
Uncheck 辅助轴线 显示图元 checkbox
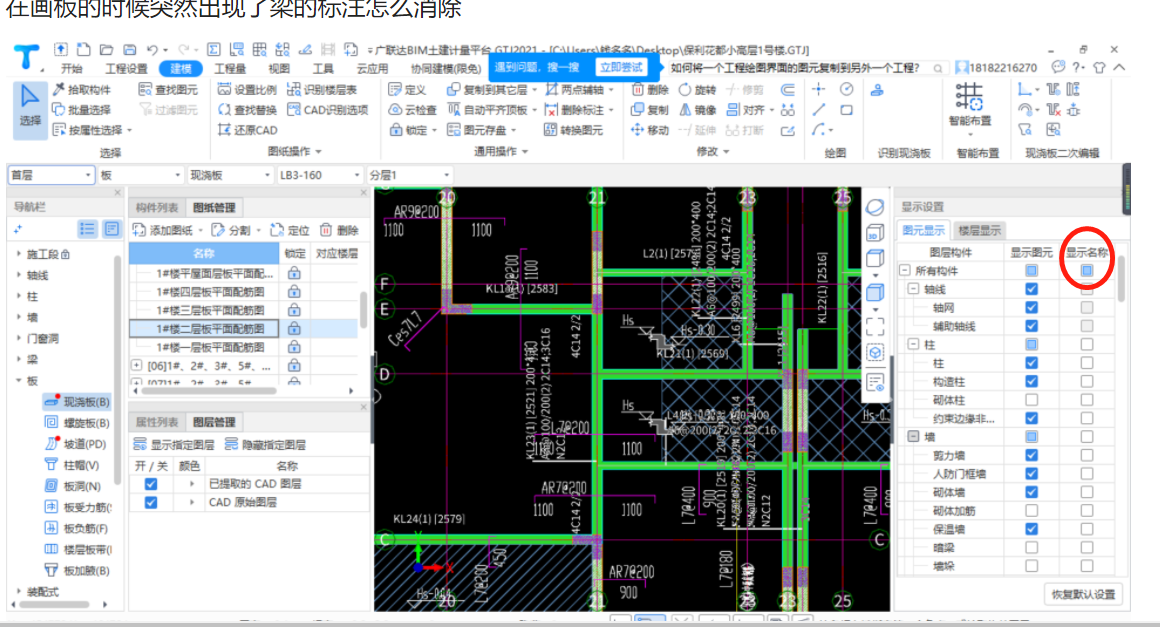click(1031, 326)
